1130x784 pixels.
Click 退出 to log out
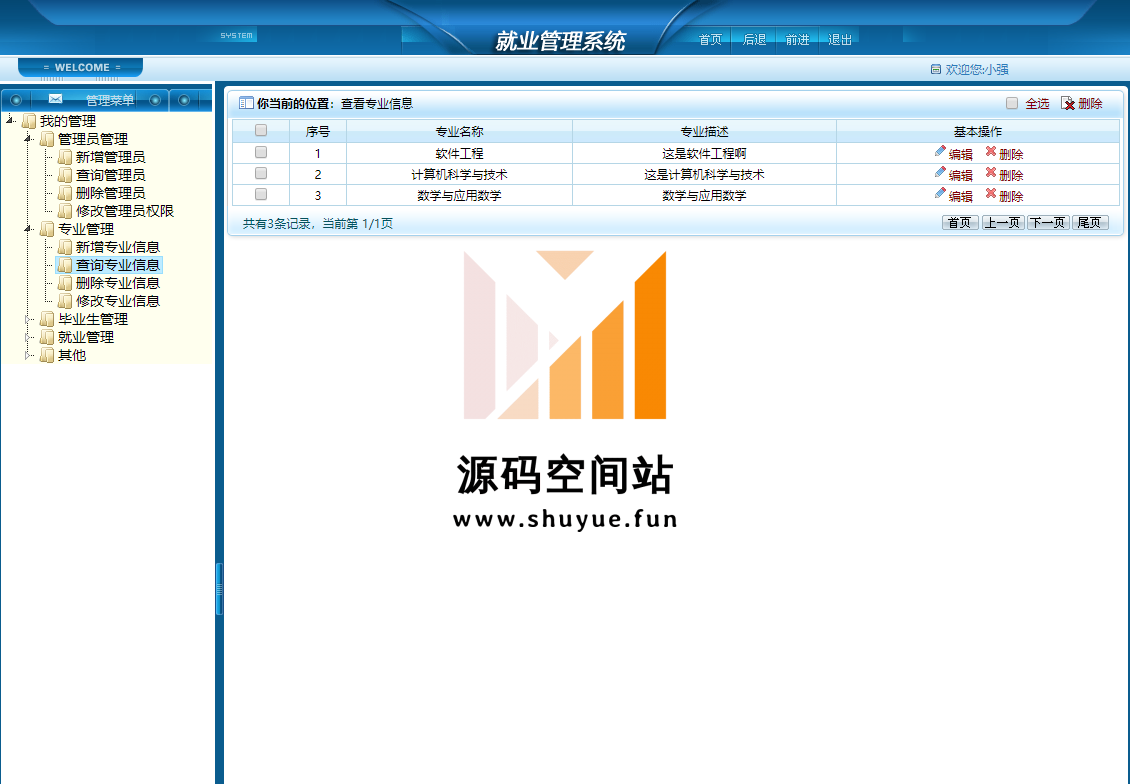pyautogui.click(x=840, y=40)
